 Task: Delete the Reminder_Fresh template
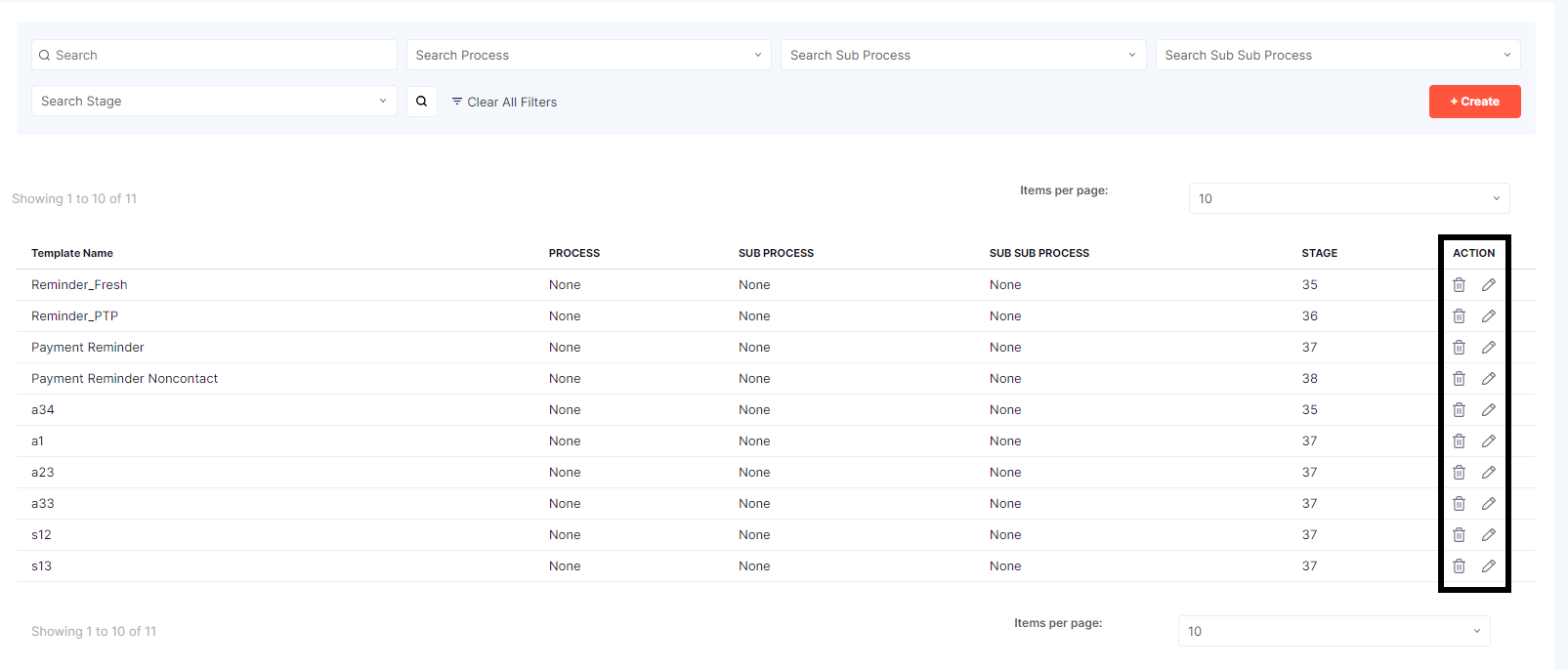[x=1459, y=285]
